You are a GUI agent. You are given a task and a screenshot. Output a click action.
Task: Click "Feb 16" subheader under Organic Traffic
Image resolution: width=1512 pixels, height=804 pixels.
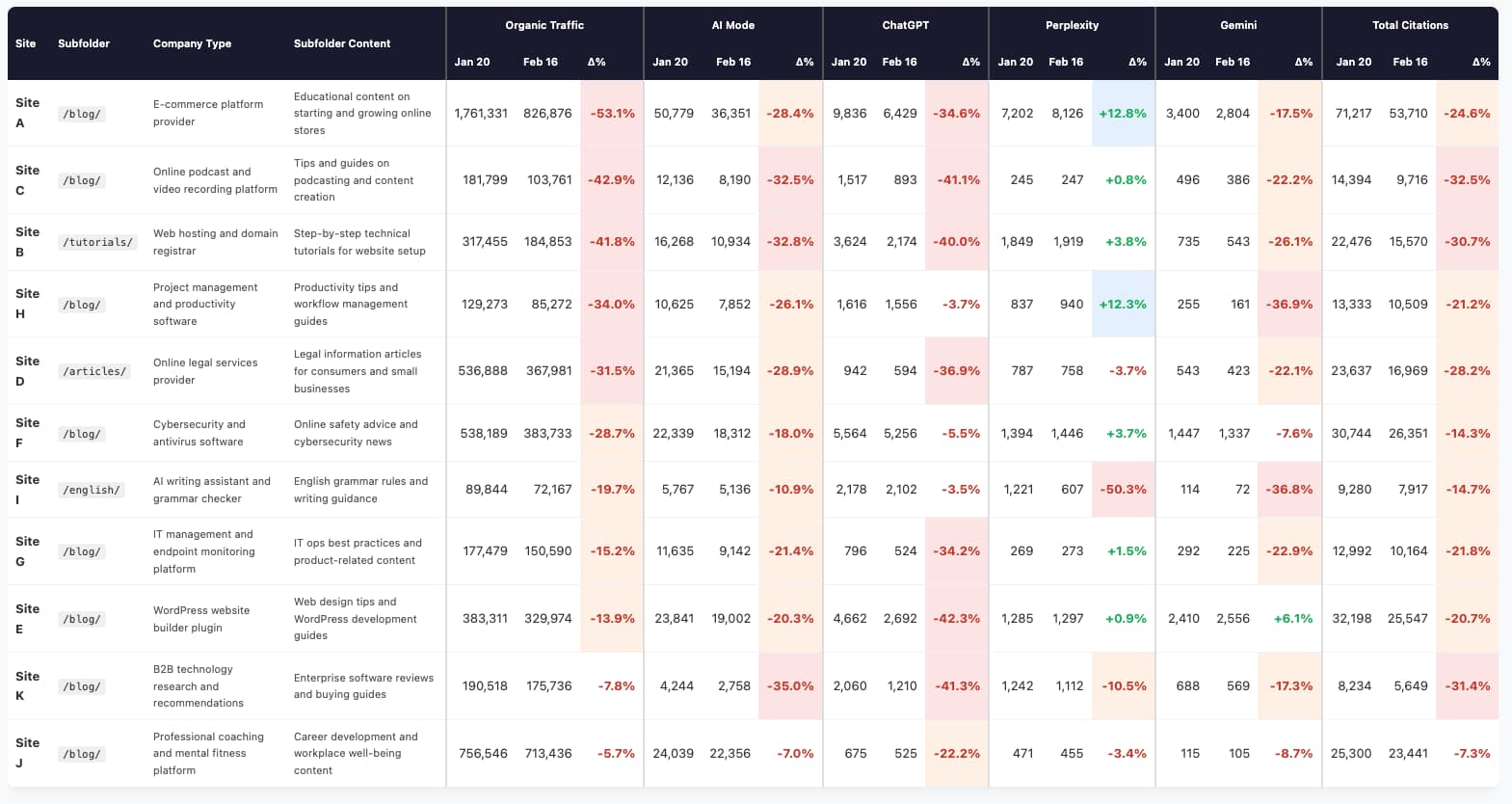click(541, 62)
